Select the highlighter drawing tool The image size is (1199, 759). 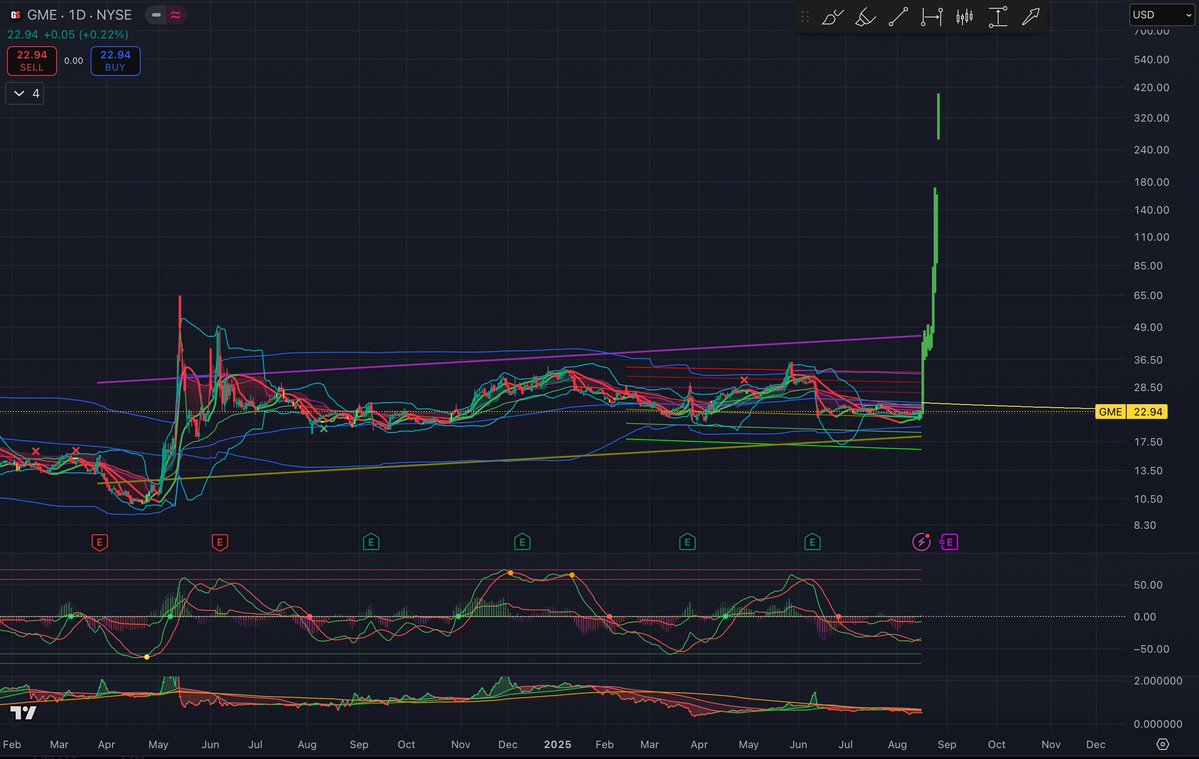865,17
